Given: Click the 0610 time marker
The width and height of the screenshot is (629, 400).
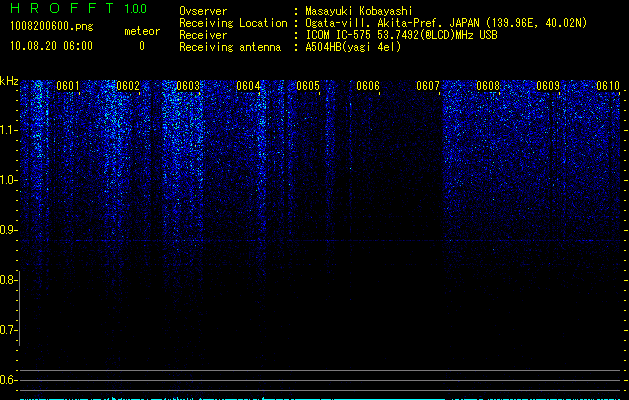Looking at the screenshot, I should 608,86.
